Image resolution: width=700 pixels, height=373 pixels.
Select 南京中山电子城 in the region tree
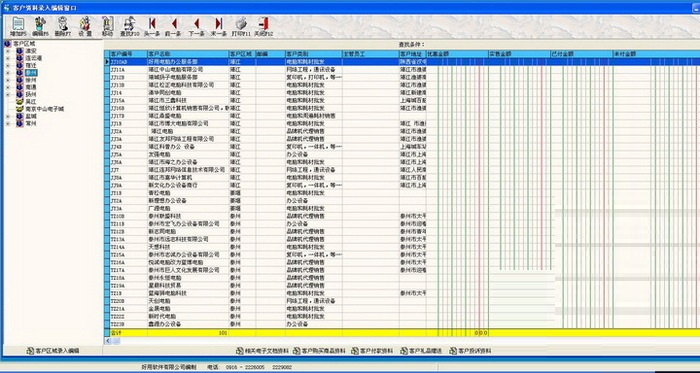[45, 109]
